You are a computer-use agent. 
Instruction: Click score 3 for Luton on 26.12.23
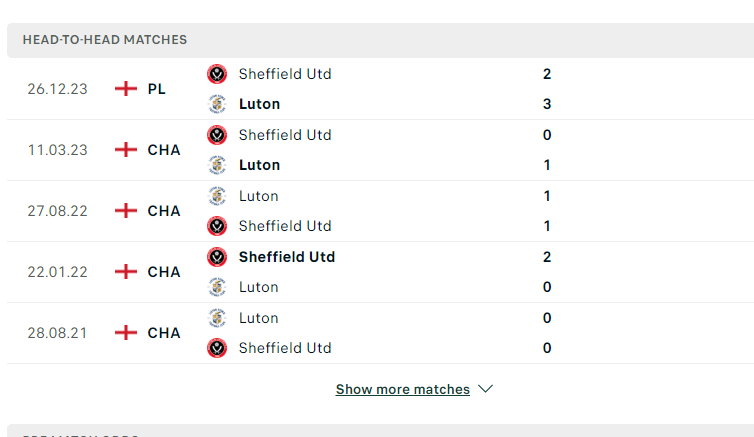(x=547, y=104)
